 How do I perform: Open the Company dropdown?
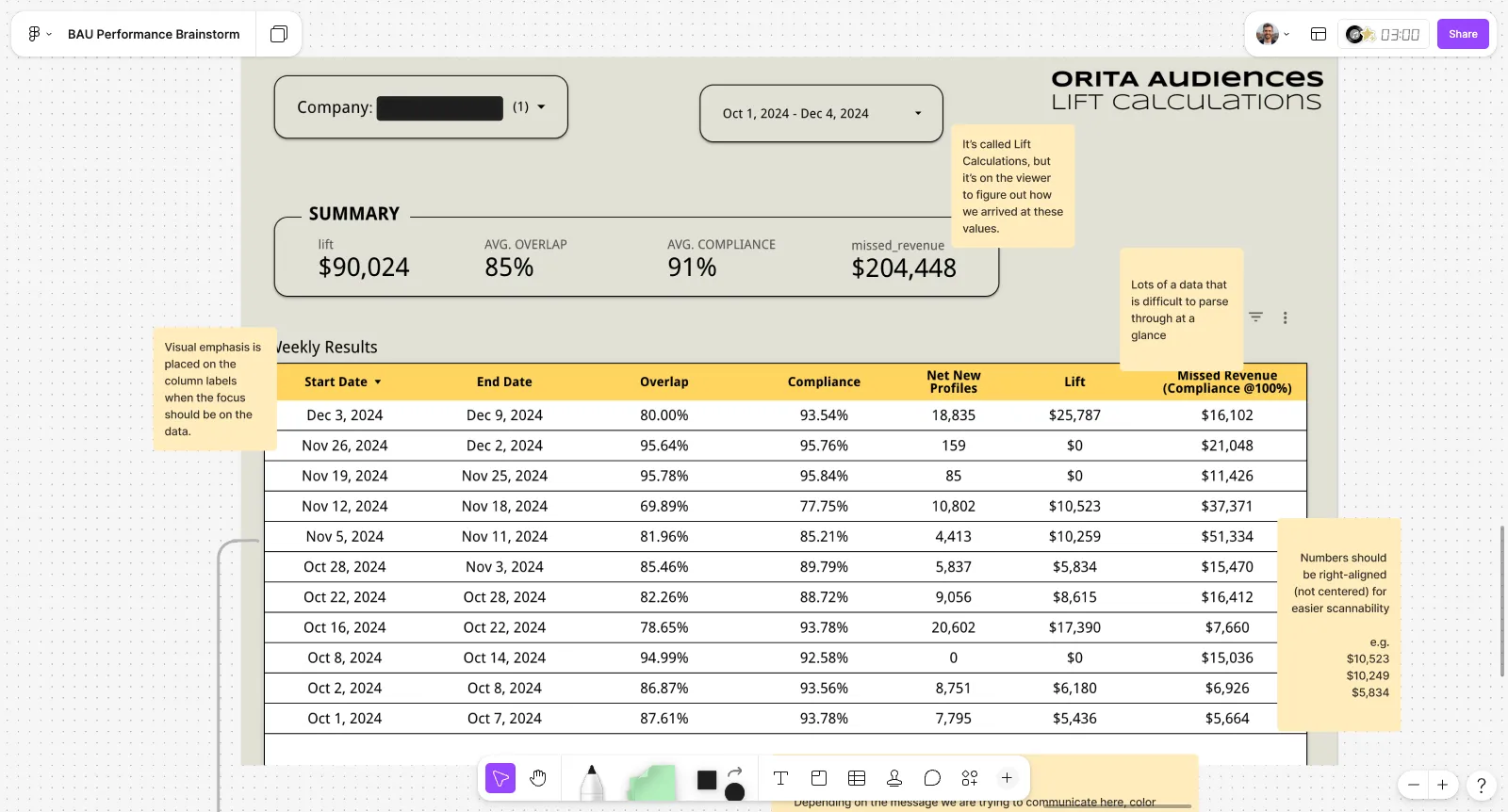(x=421, y=107)
